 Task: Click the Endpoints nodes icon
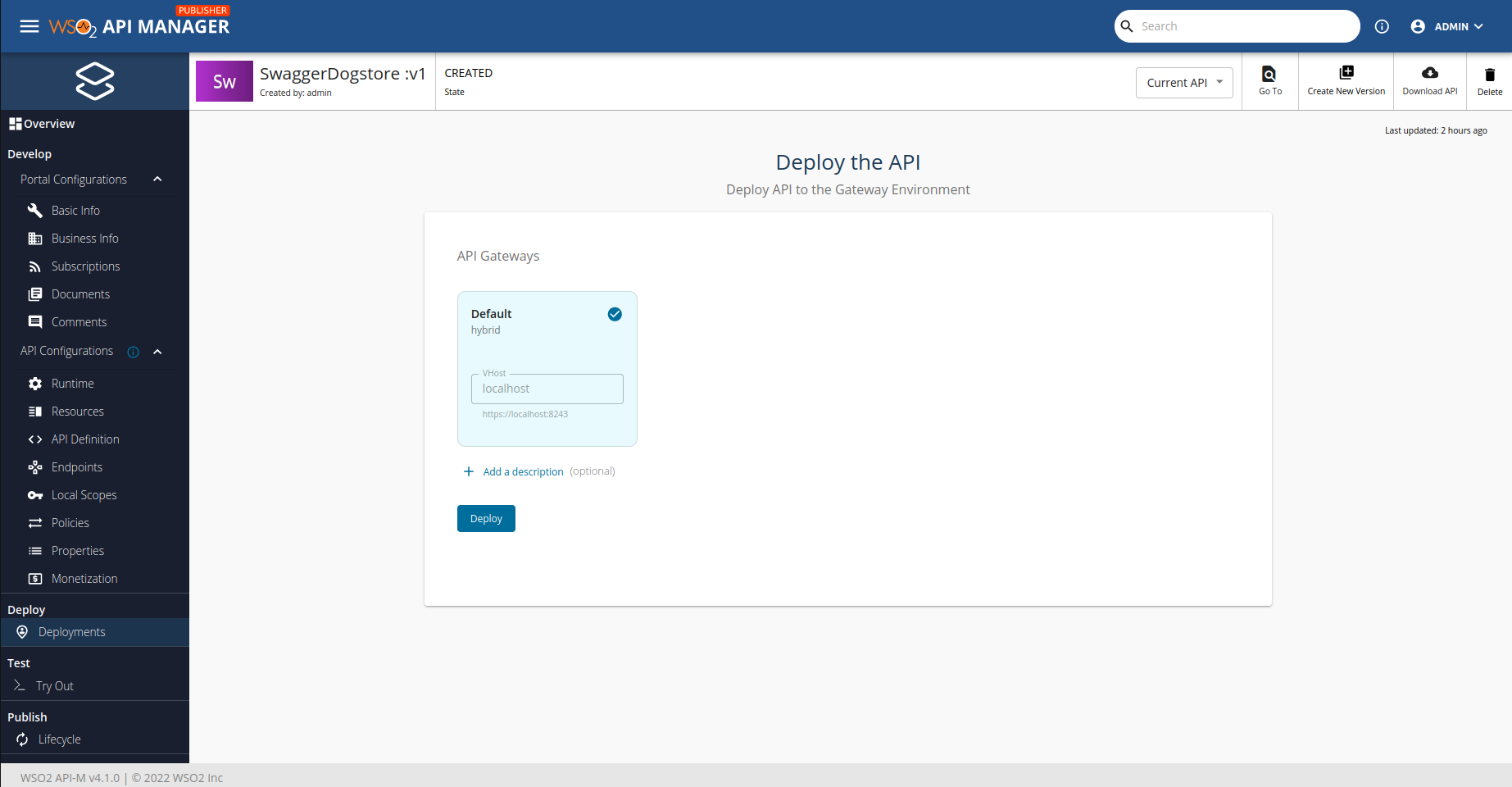35,467
